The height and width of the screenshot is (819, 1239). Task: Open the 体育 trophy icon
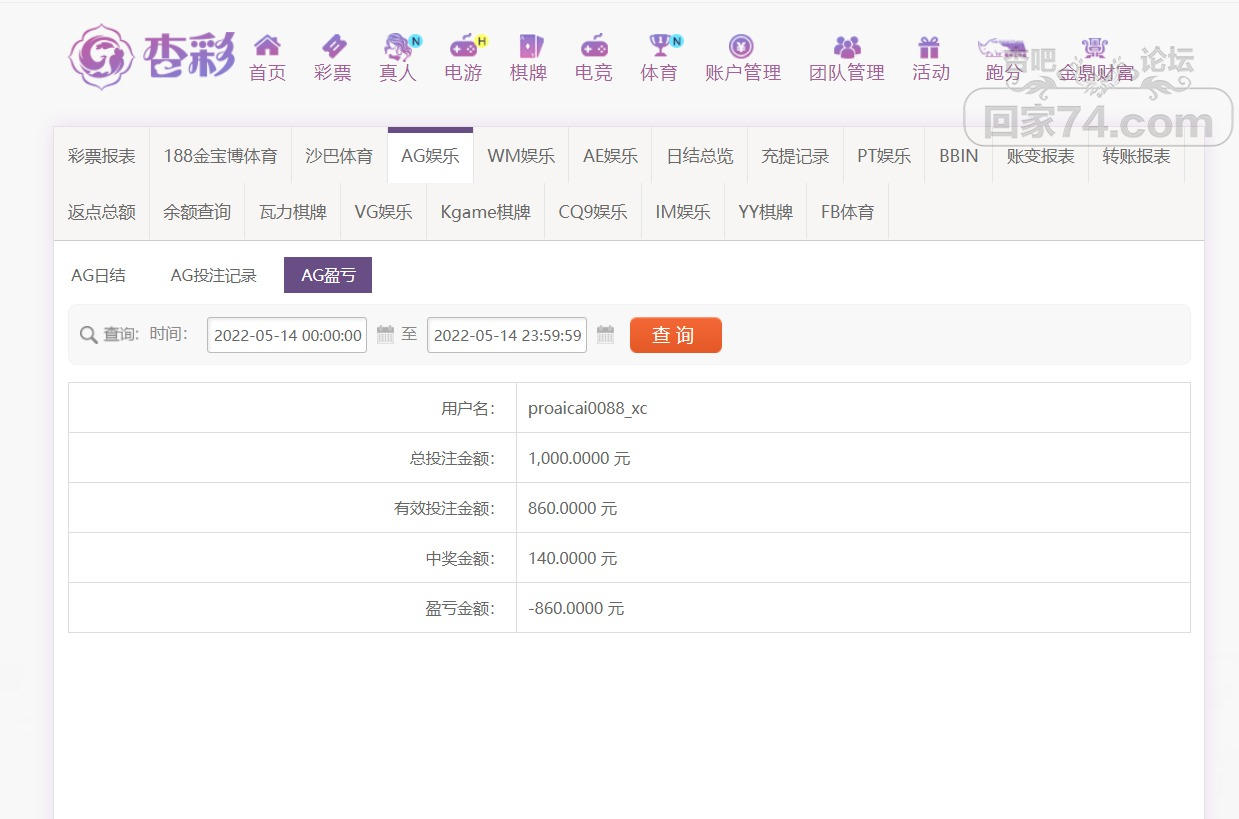point(659,47)
